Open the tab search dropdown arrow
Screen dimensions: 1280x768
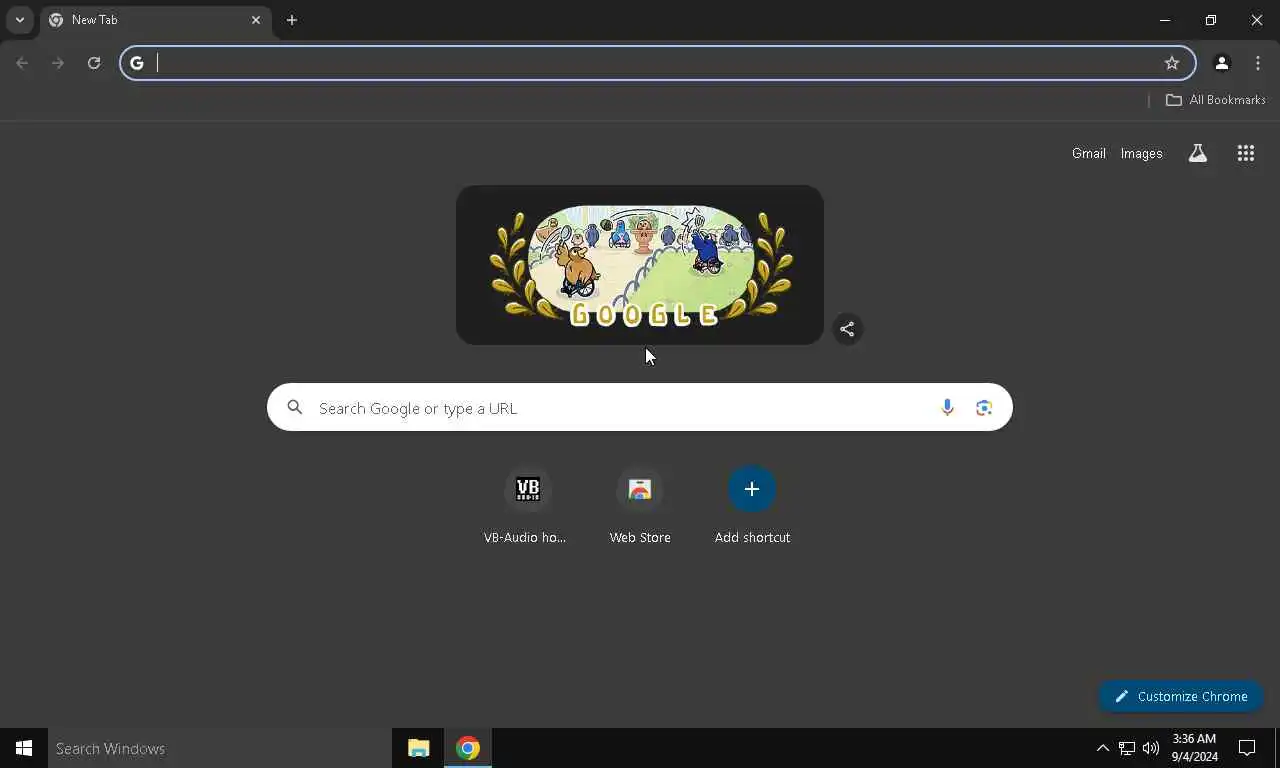point(19,20)
